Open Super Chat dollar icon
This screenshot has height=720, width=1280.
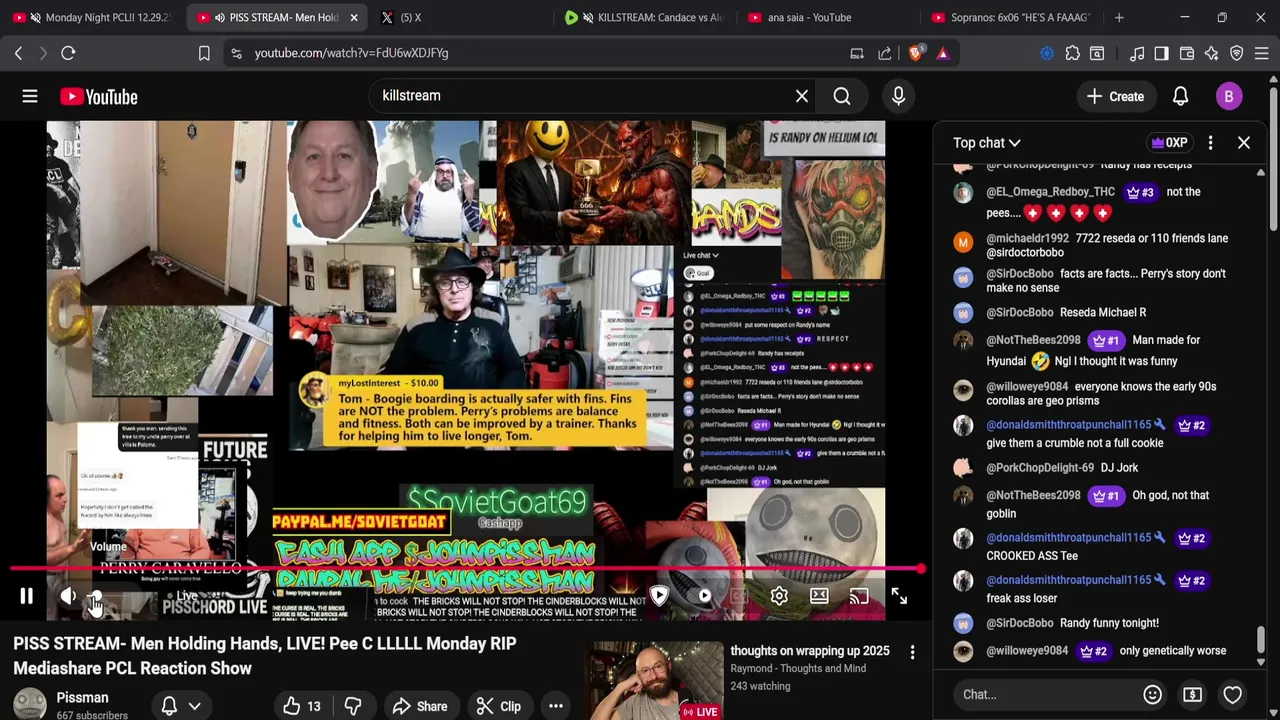click(x=1192, y=694)
